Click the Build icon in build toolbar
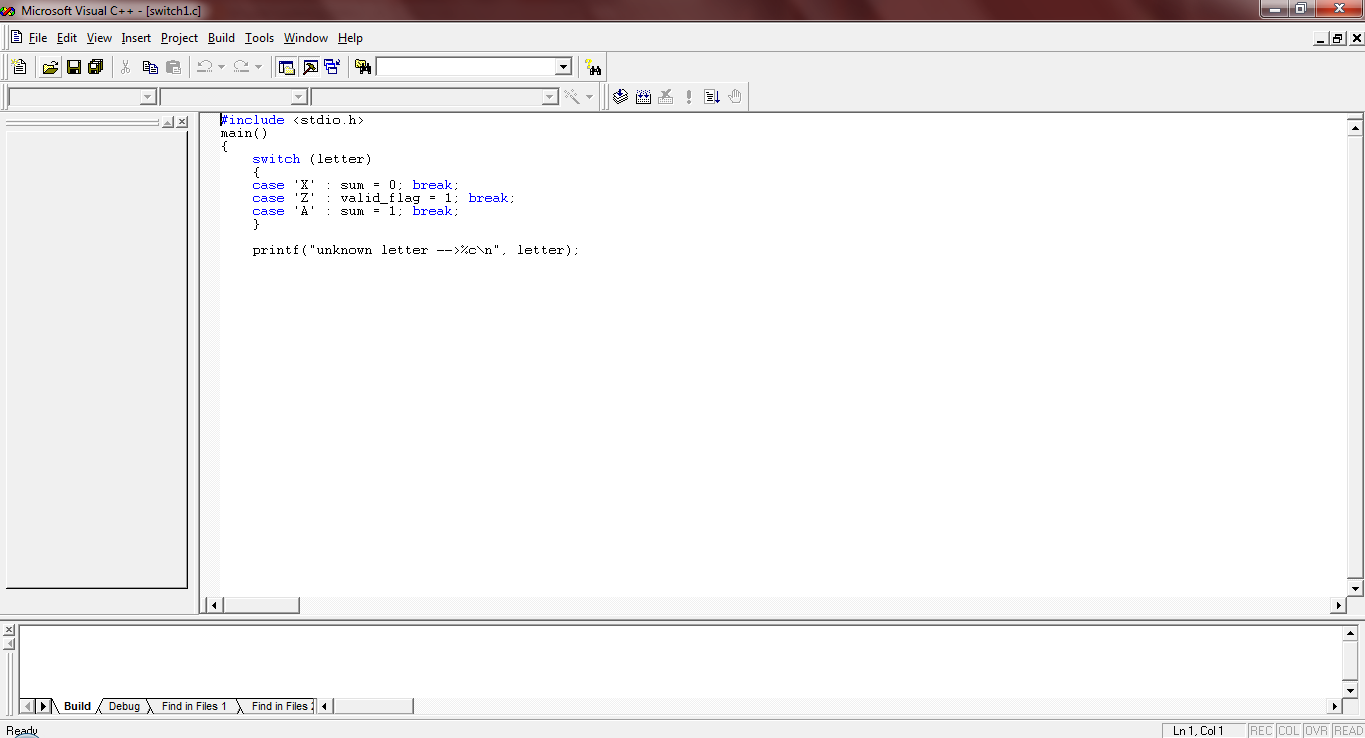 pyautogui.click(x=643, y=96)
